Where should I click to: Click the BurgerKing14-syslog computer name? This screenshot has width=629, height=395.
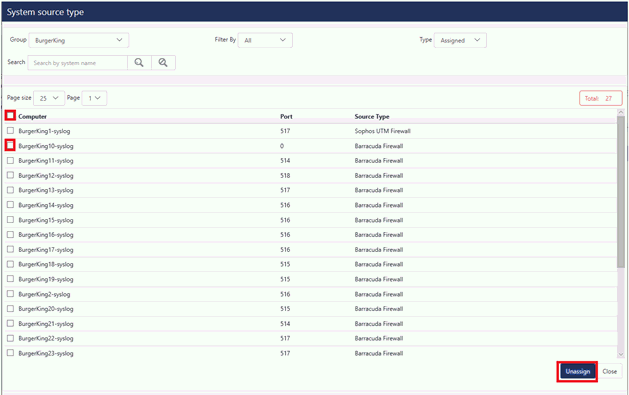[x=46, y=205]
